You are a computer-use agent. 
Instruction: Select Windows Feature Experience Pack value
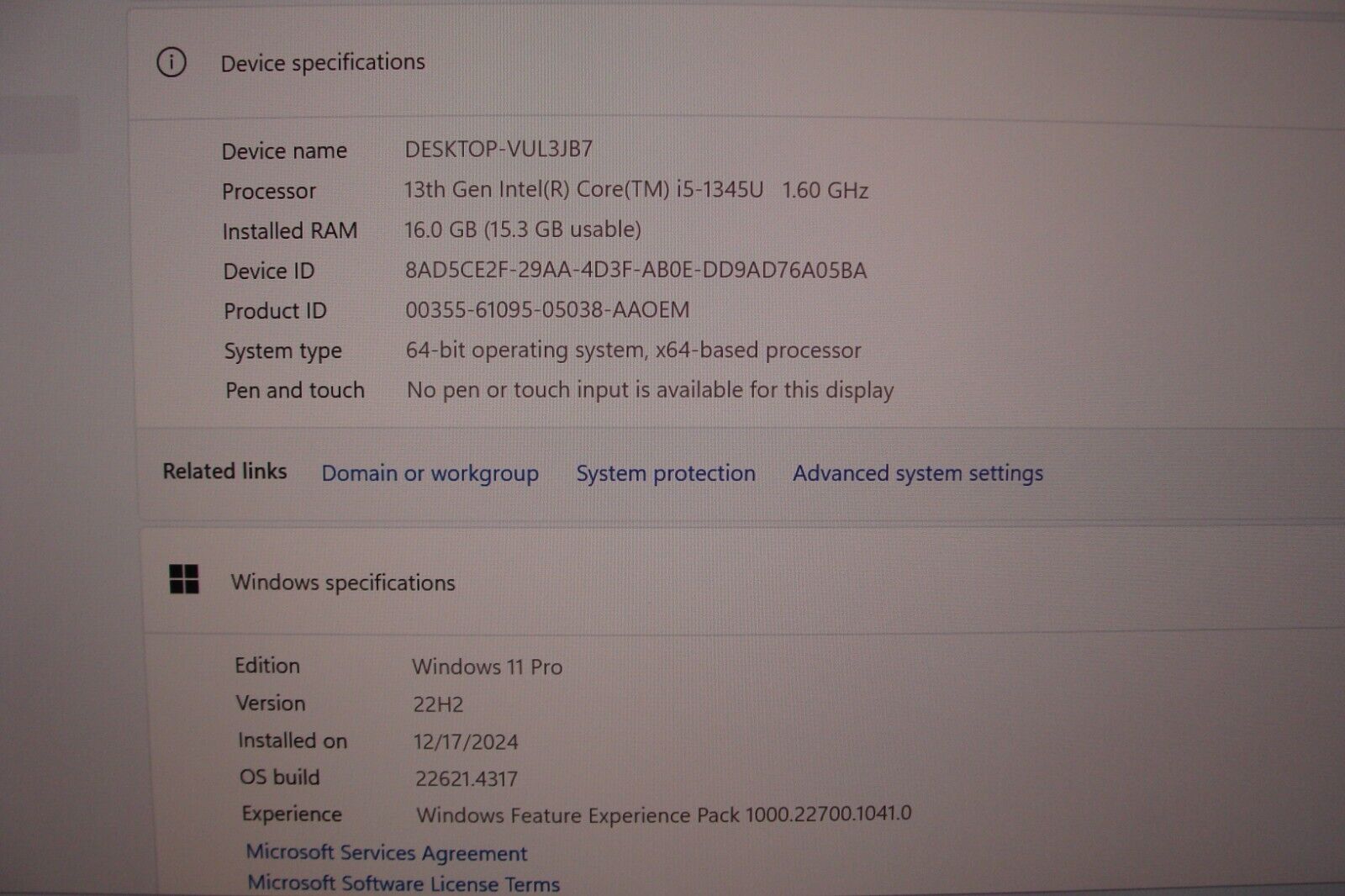point(663,814)
